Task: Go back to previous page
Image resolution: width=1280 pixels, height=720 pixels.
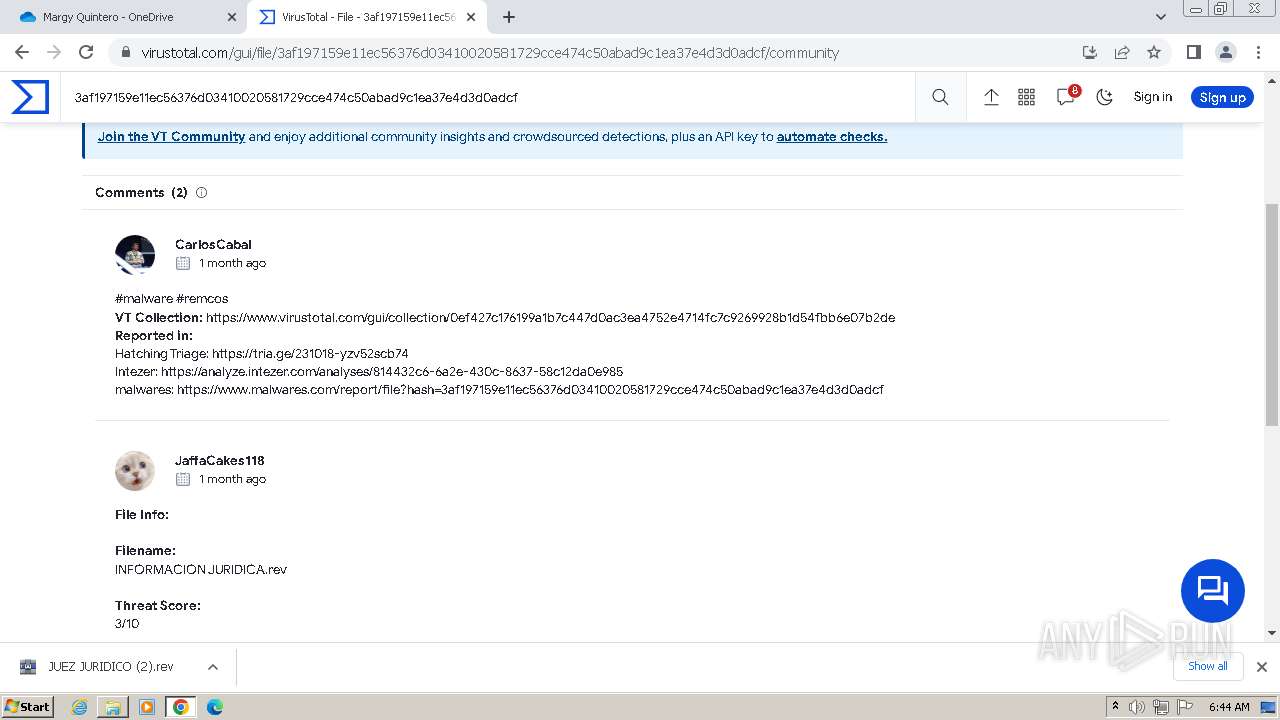Action: (x=22, y=52)
